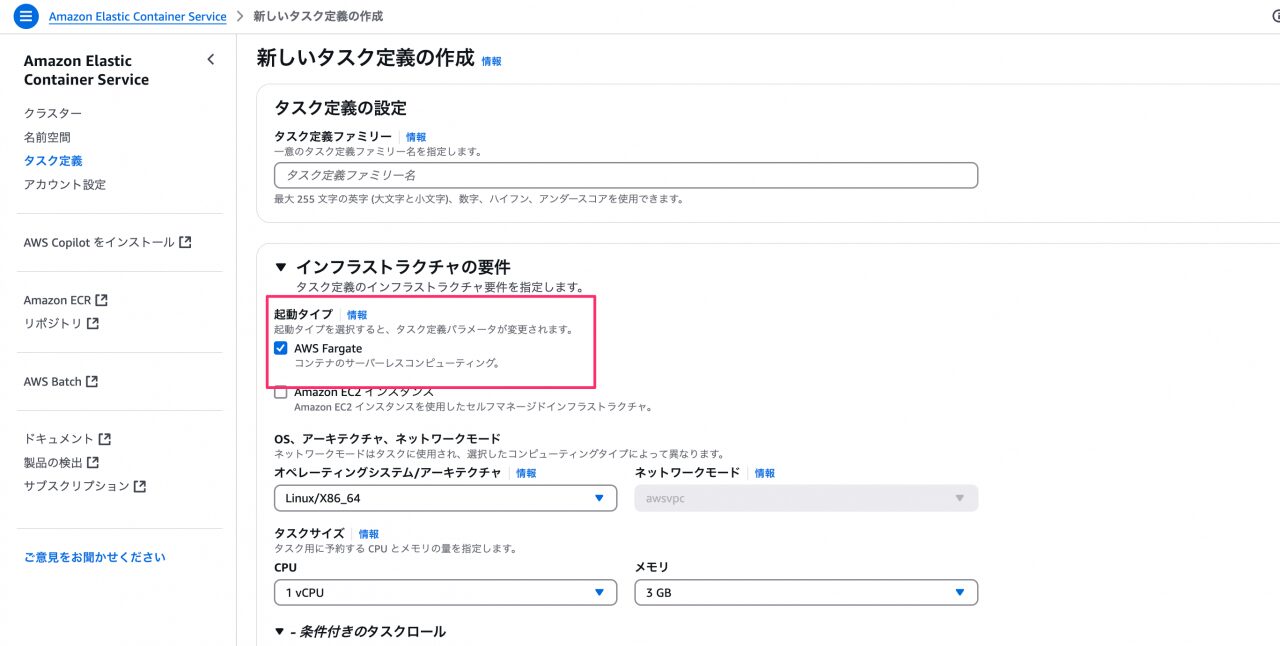Open the ドキュメント link

59,439
